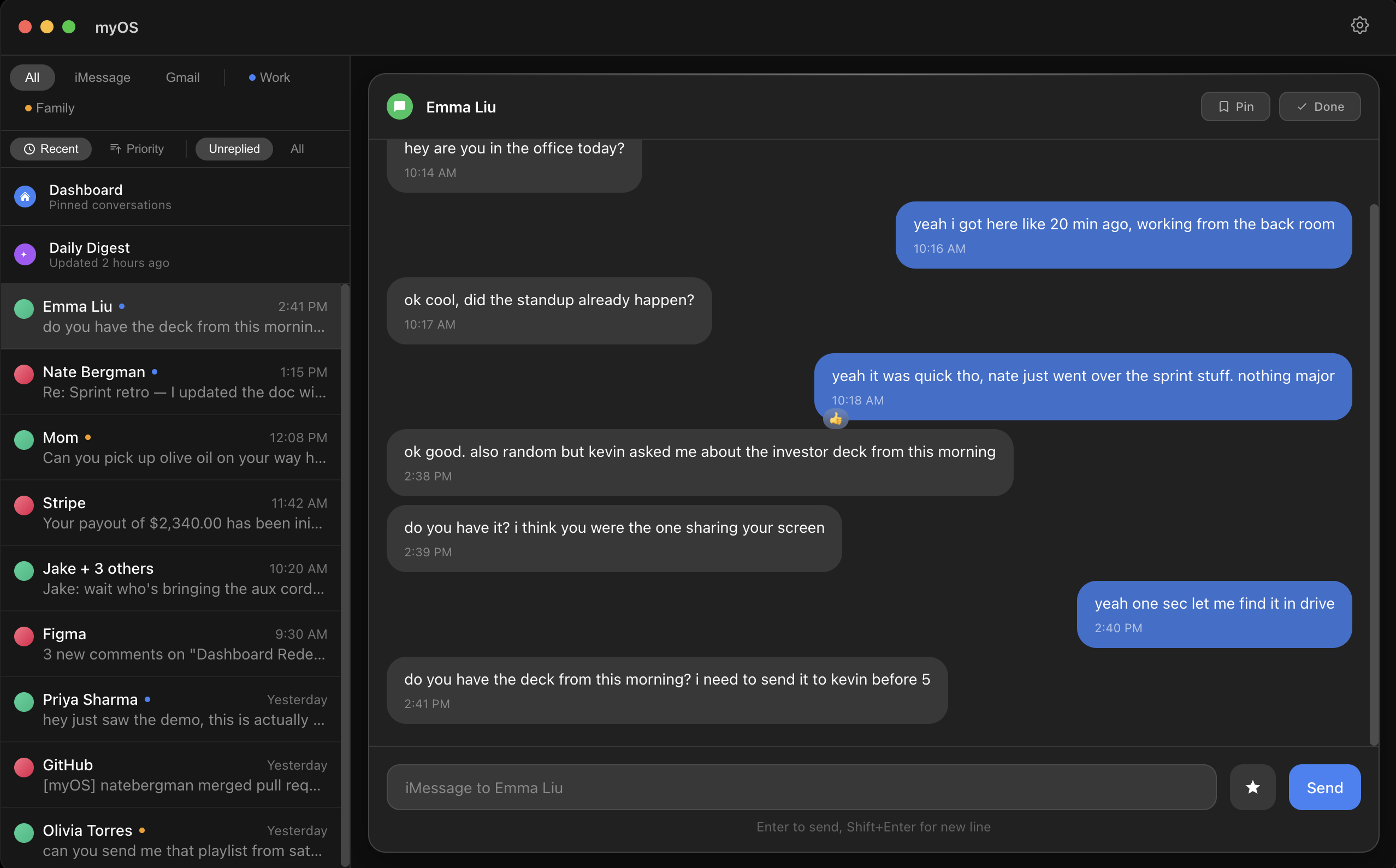Pin the Emma Liu conversation

[x=1235, y=107]
